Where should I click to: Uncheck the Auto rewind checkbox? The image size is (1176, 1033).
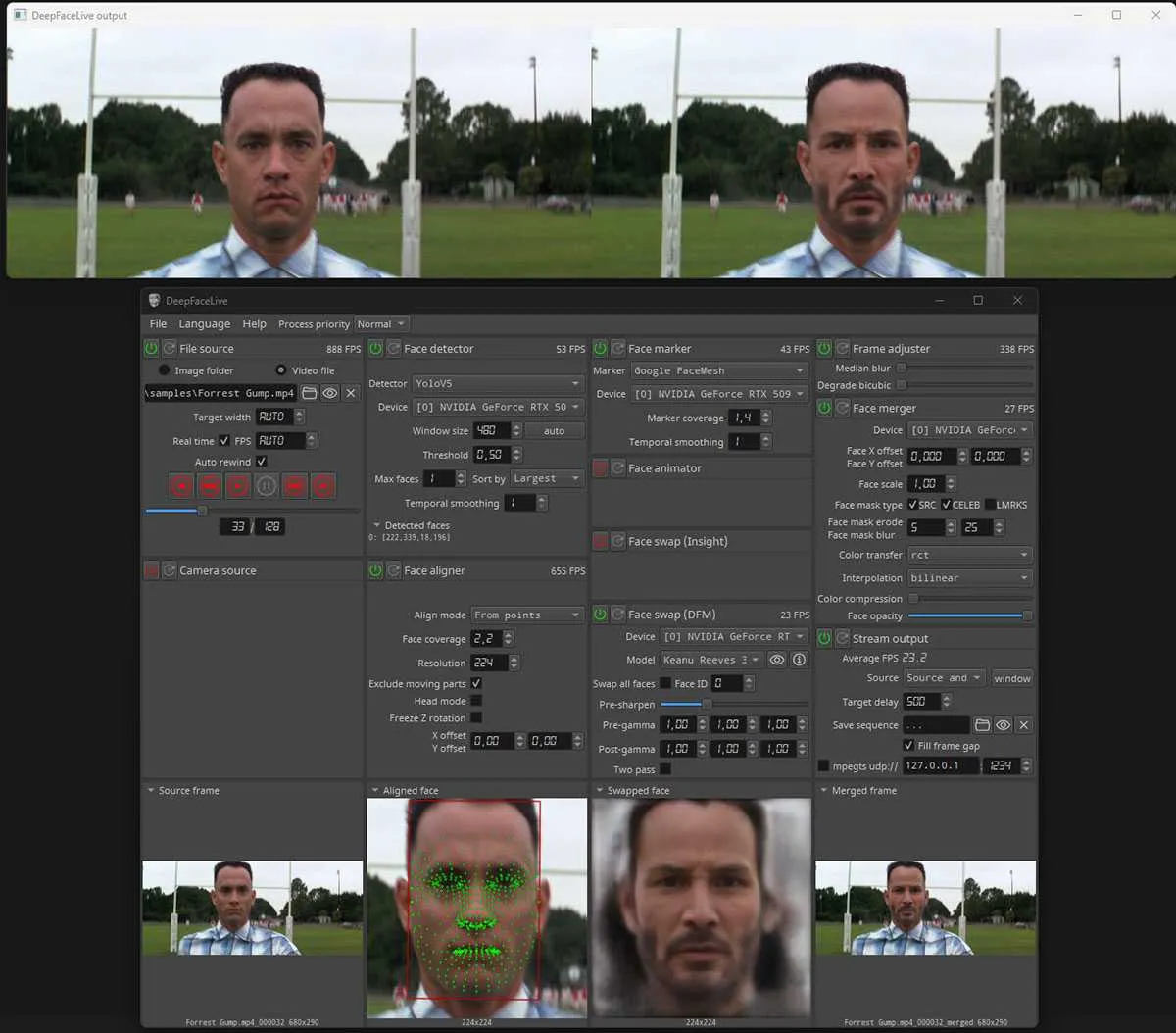pos(262,462)
